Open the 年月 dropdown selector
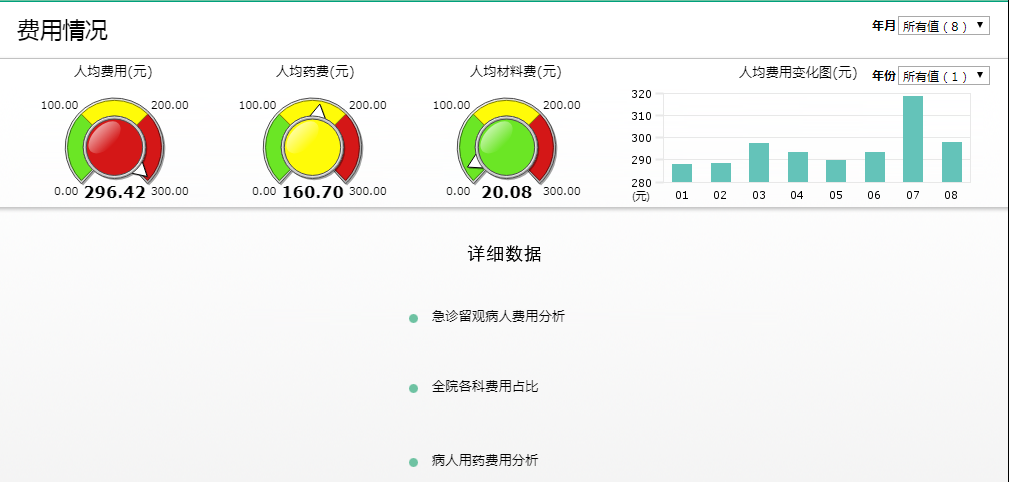1009x482 pixels. (x=943, y=26)
